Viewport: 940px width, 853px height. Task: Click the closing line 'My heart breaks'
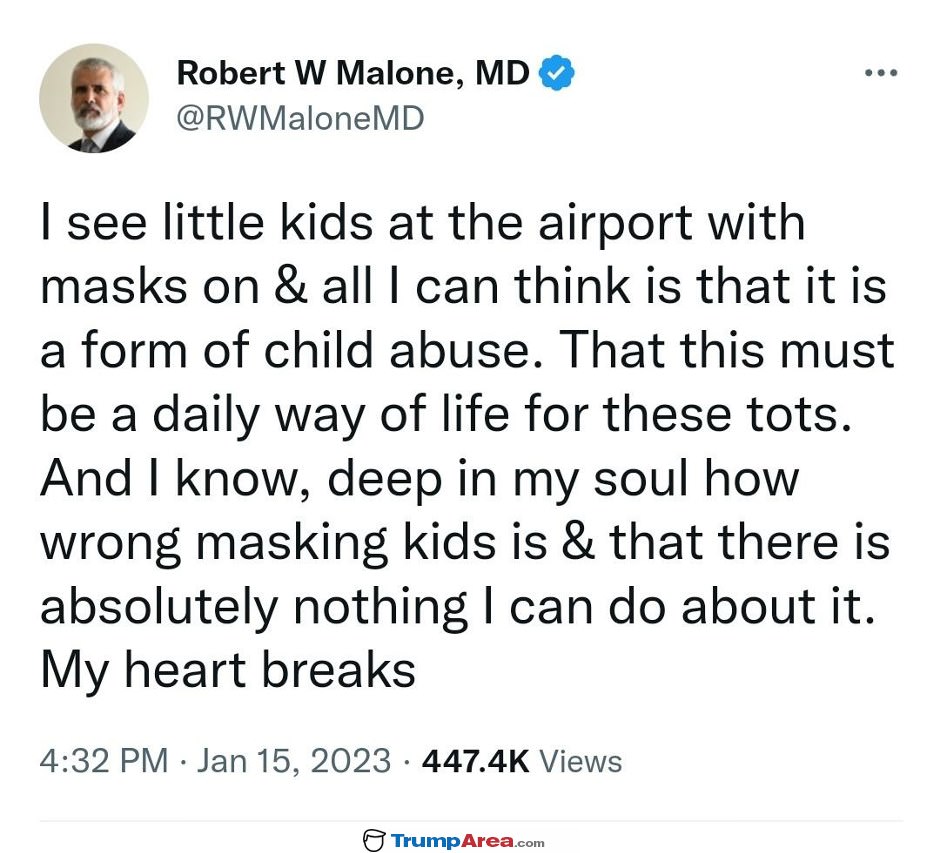click(228, 670)
